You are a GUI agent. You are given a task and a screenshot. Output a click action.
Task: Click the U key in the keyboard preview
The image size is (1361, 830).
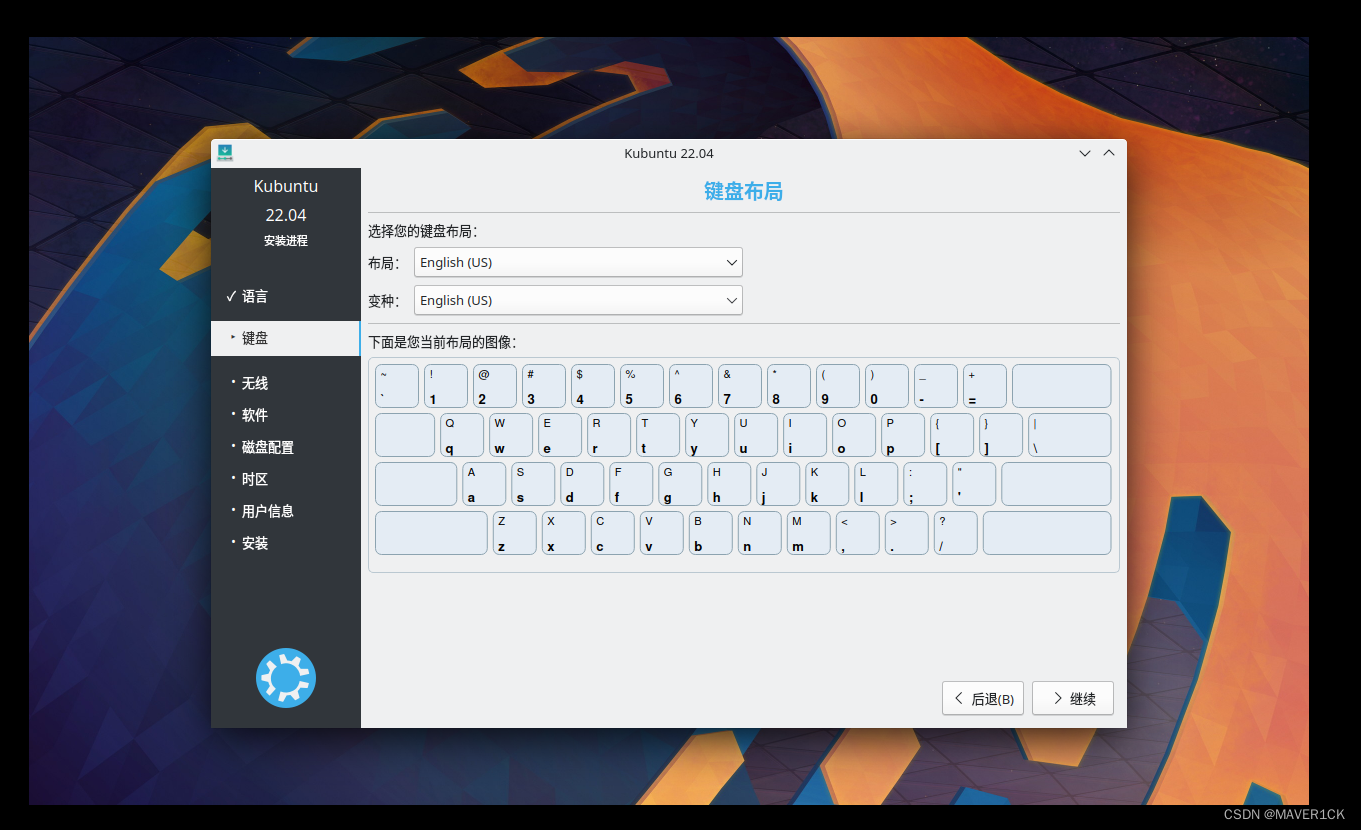pos(756,435)
